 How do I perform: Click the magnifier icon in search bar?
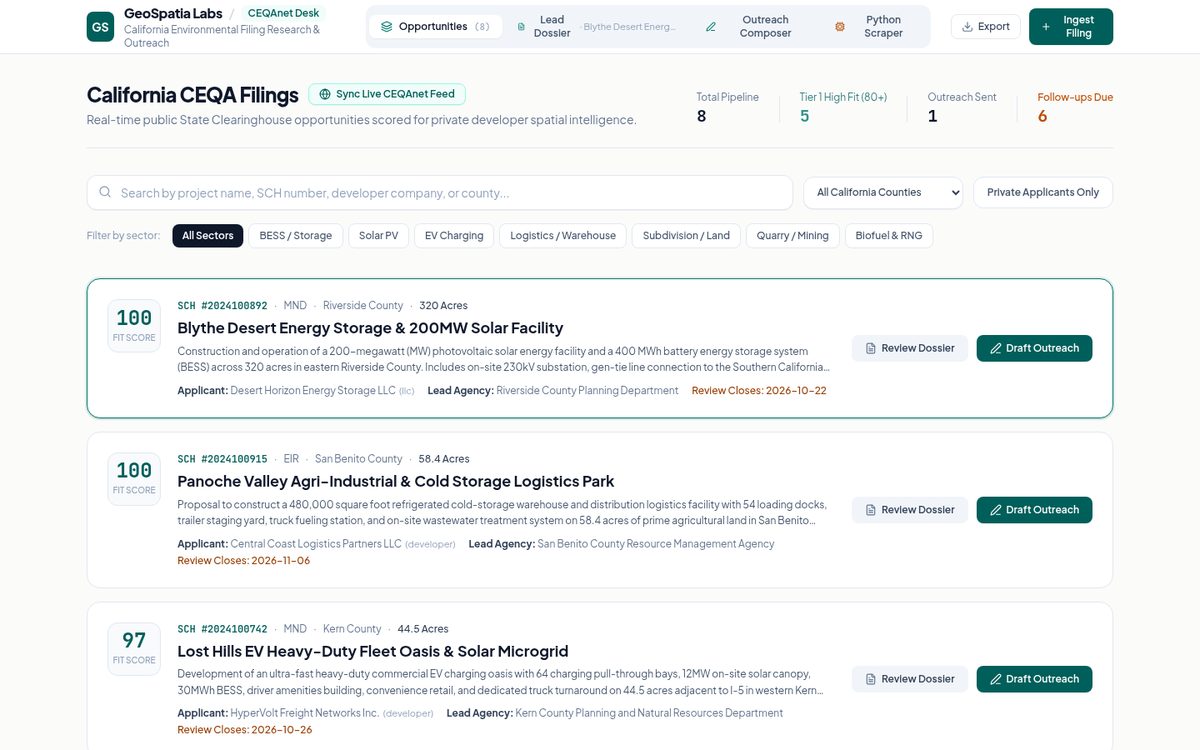106,192
